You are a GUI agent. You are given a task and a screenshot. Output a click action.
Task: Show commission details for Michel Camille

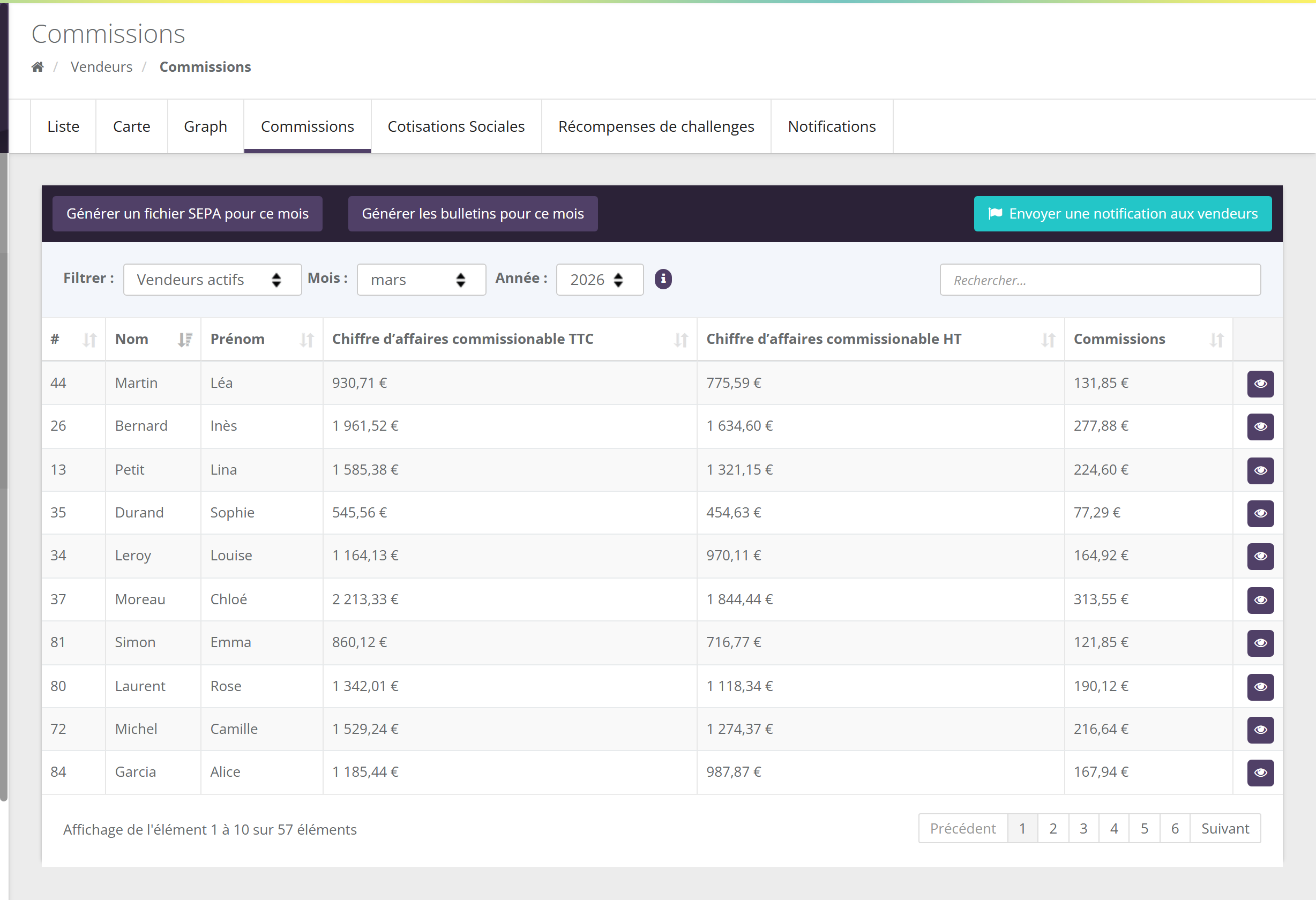pos(1260,730)
